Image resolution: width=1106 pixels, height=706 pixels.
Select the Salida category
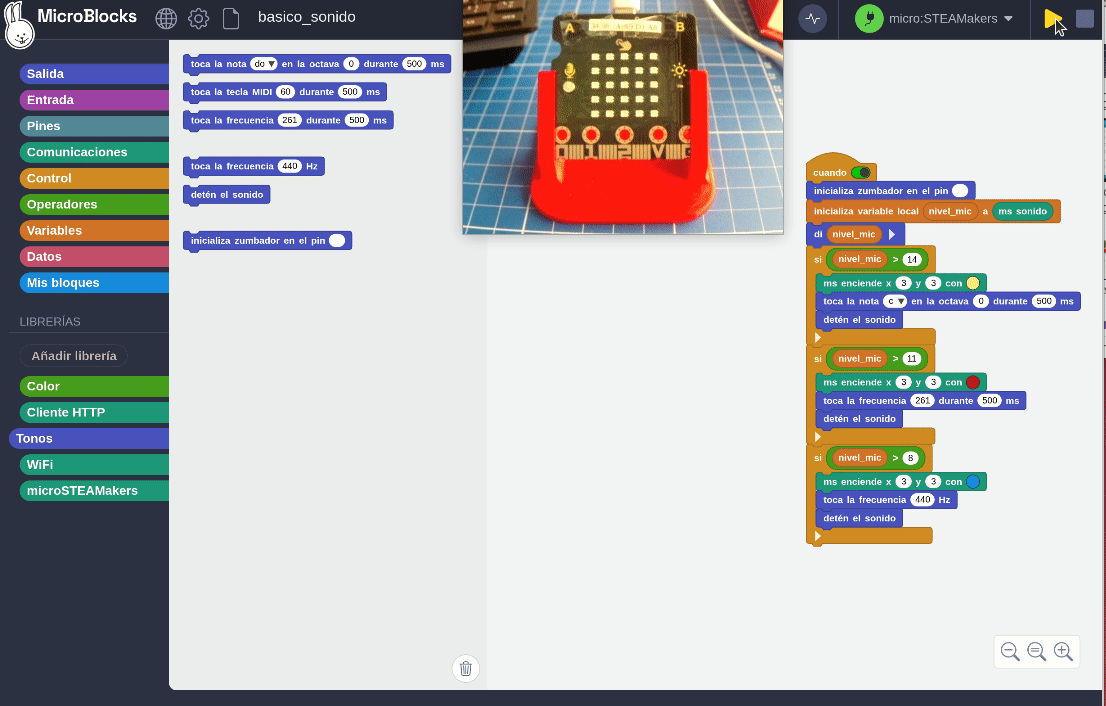tap(94, 73)
